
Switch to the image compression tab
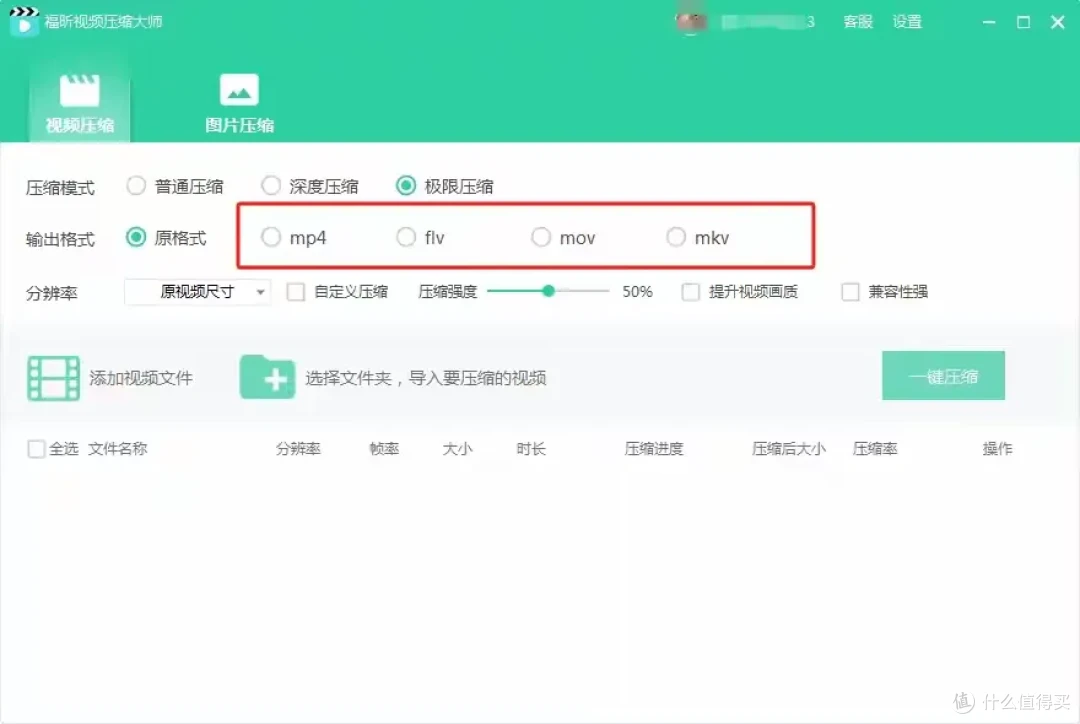[x=239, y=104]
